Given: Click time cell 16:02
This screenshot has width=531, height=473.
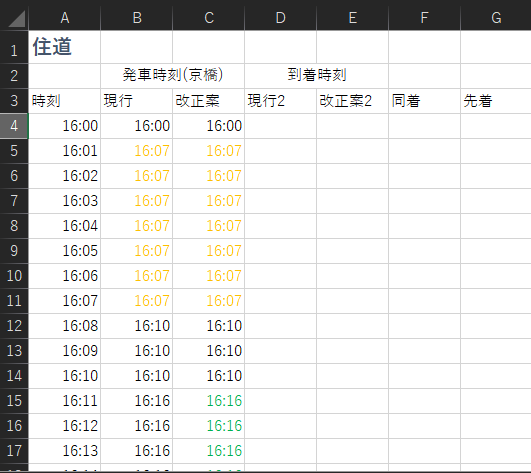Looking at the screenshot, I should [65, 176].
